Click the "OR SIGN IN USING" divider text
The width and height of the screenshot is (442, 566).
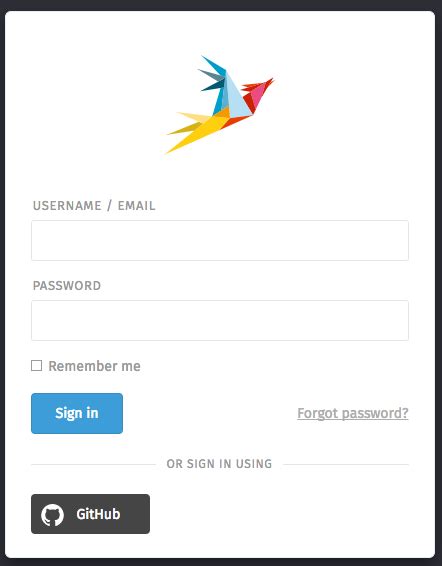tap(219, 464)
